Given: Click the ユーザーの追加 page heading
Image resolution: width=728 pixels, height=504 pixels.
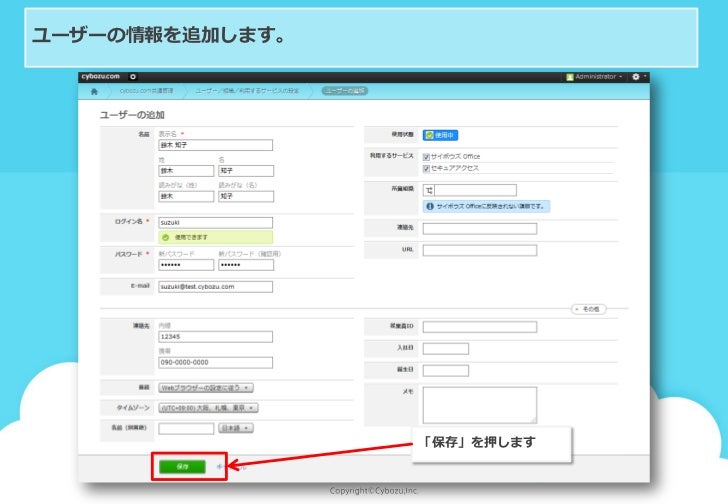Looking at the screenshot, I should (132, 115).
